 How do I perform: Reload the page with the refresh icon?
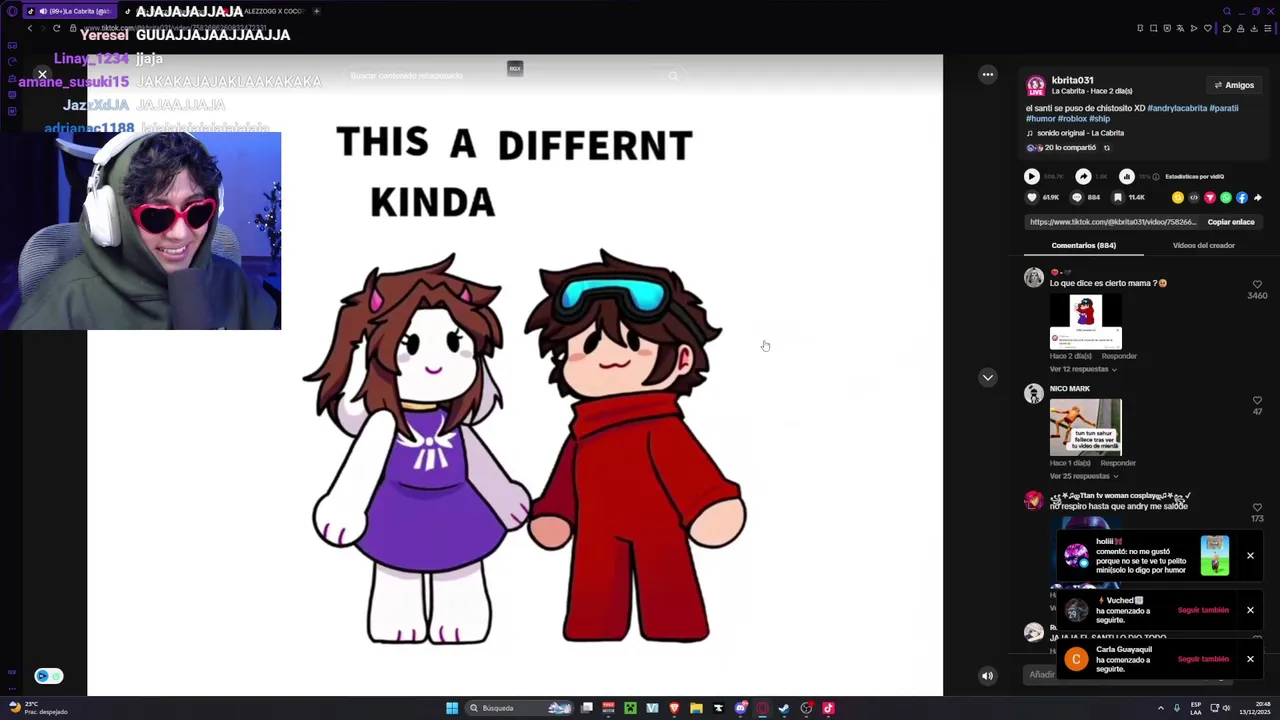56,28
